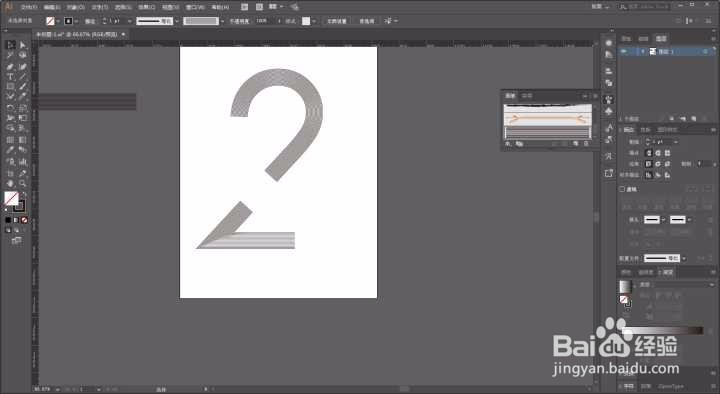Choose the projecting cap stroke option
720x394 pixels.
click(667, 153)
